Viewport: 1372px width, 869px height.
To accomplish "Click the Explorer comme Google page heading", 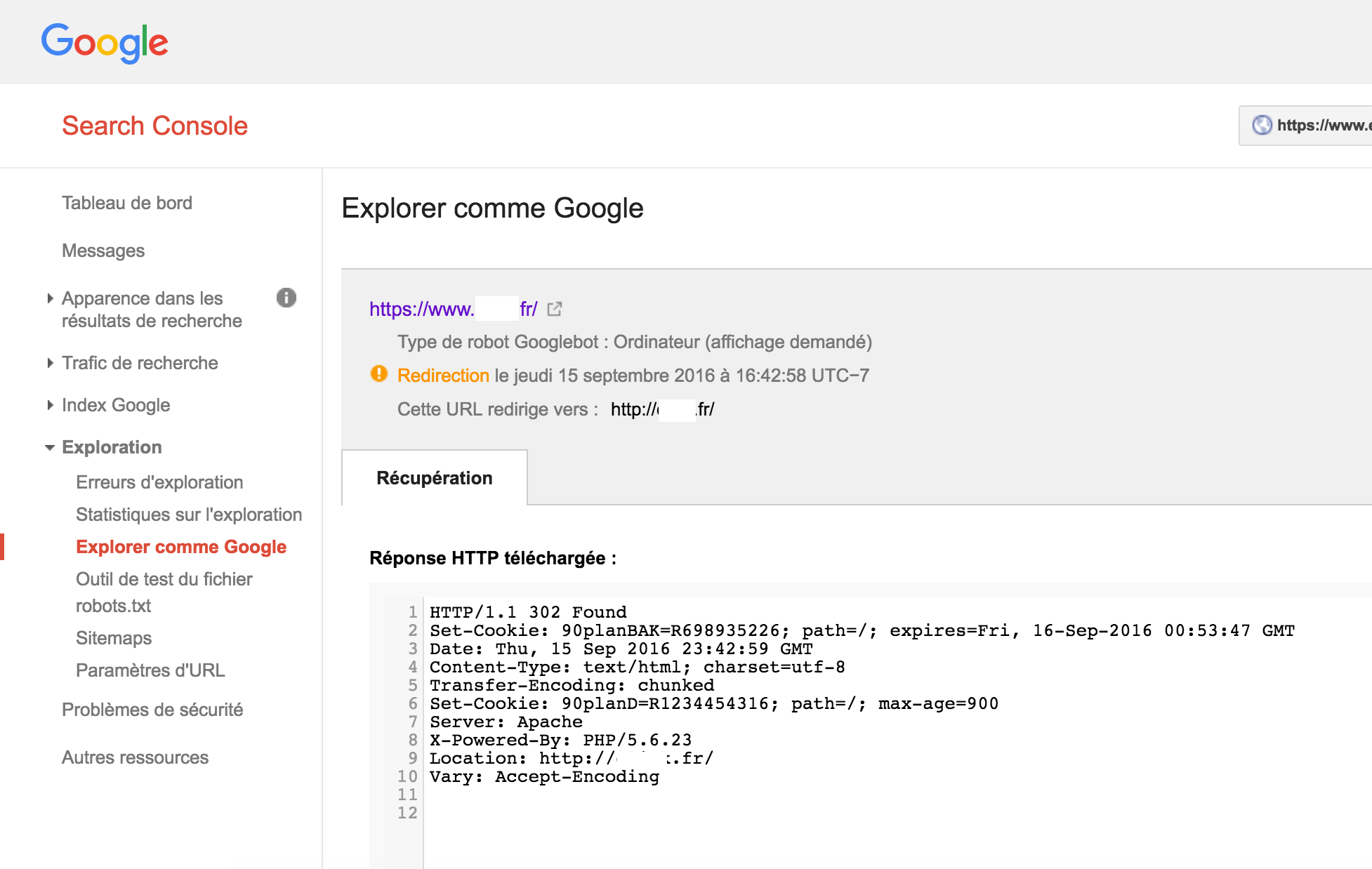I will 492,208.
